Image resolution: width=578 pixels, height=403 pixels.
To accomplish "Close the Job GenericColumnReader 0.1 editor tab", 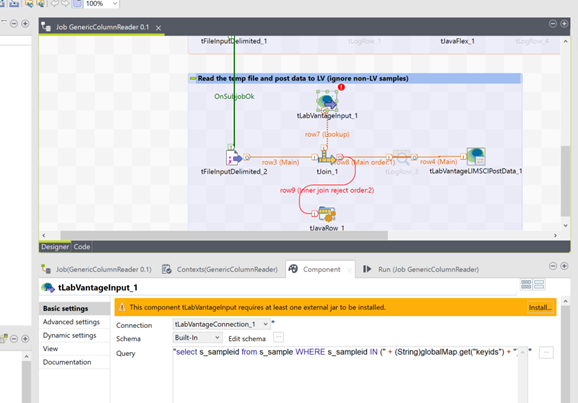I will (x=159, y=28).
